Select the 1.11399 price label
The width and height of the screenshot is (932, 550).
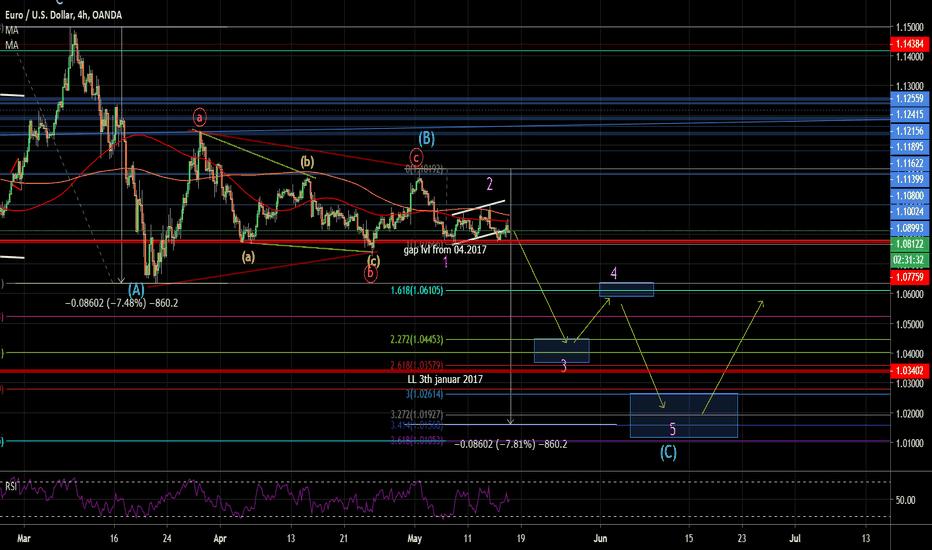click(x=909, y=179)
